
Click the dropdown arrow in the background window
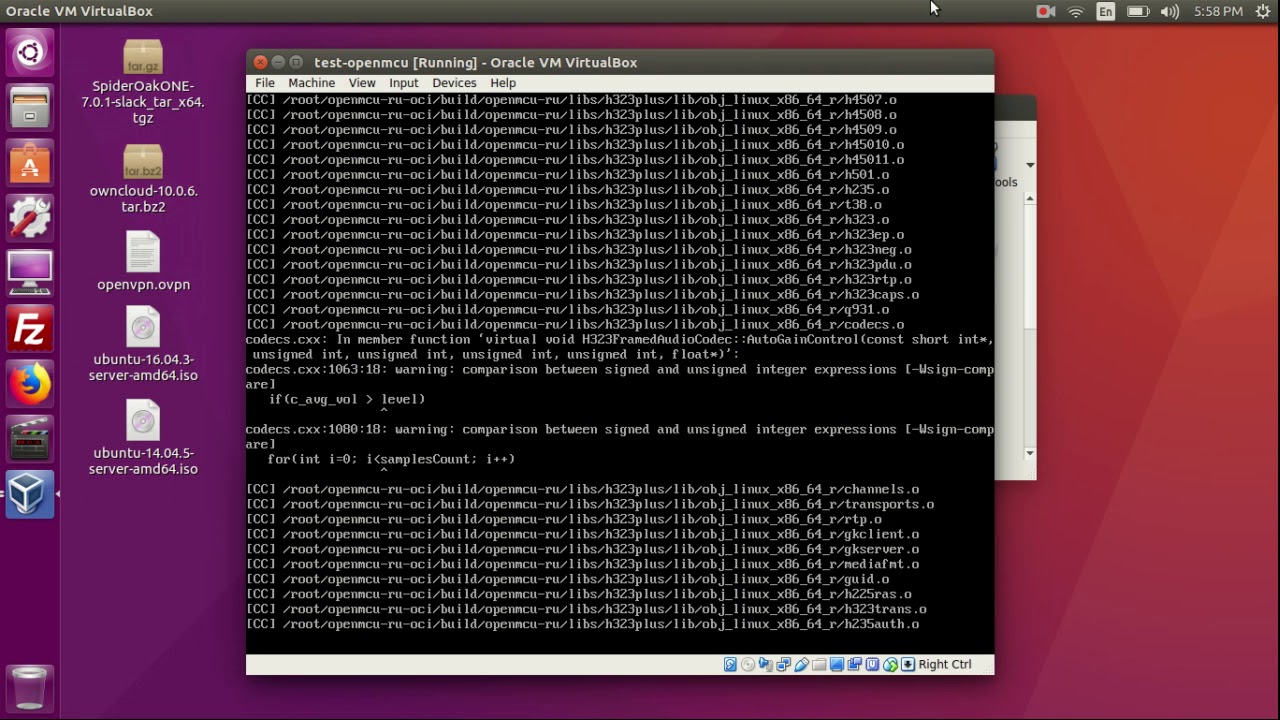pyautogui.click(x=1030, y=165)
